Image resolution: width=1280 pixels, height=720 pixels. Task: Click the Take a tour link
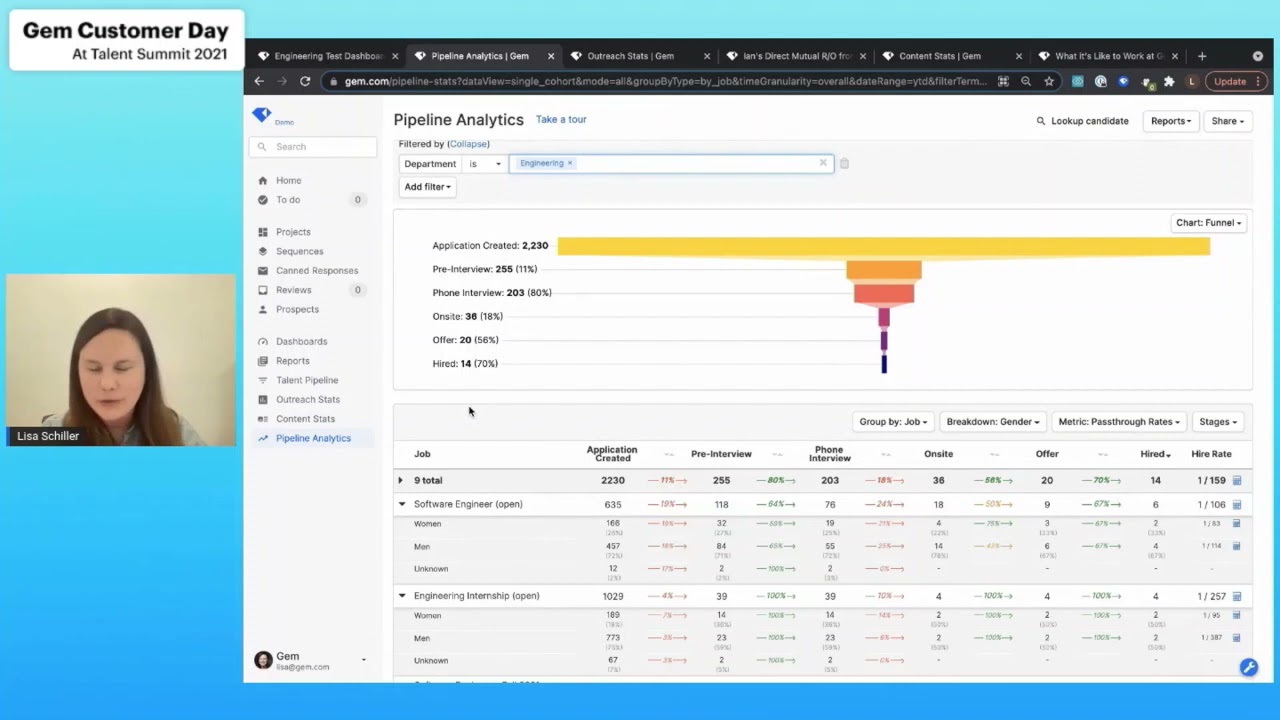[561, 119]
